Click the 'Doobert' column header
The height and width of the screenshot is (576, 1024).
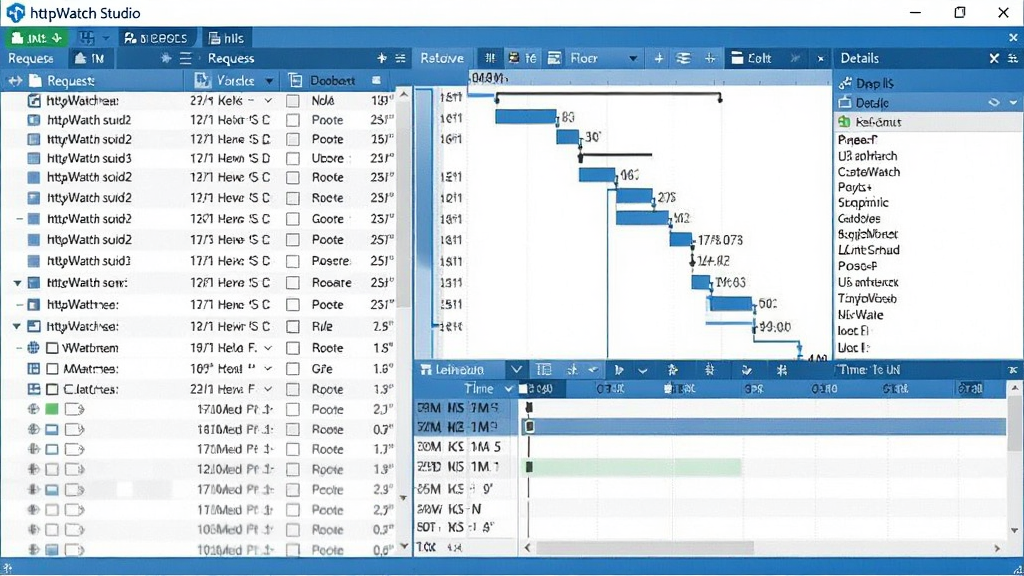pos(332,81)
